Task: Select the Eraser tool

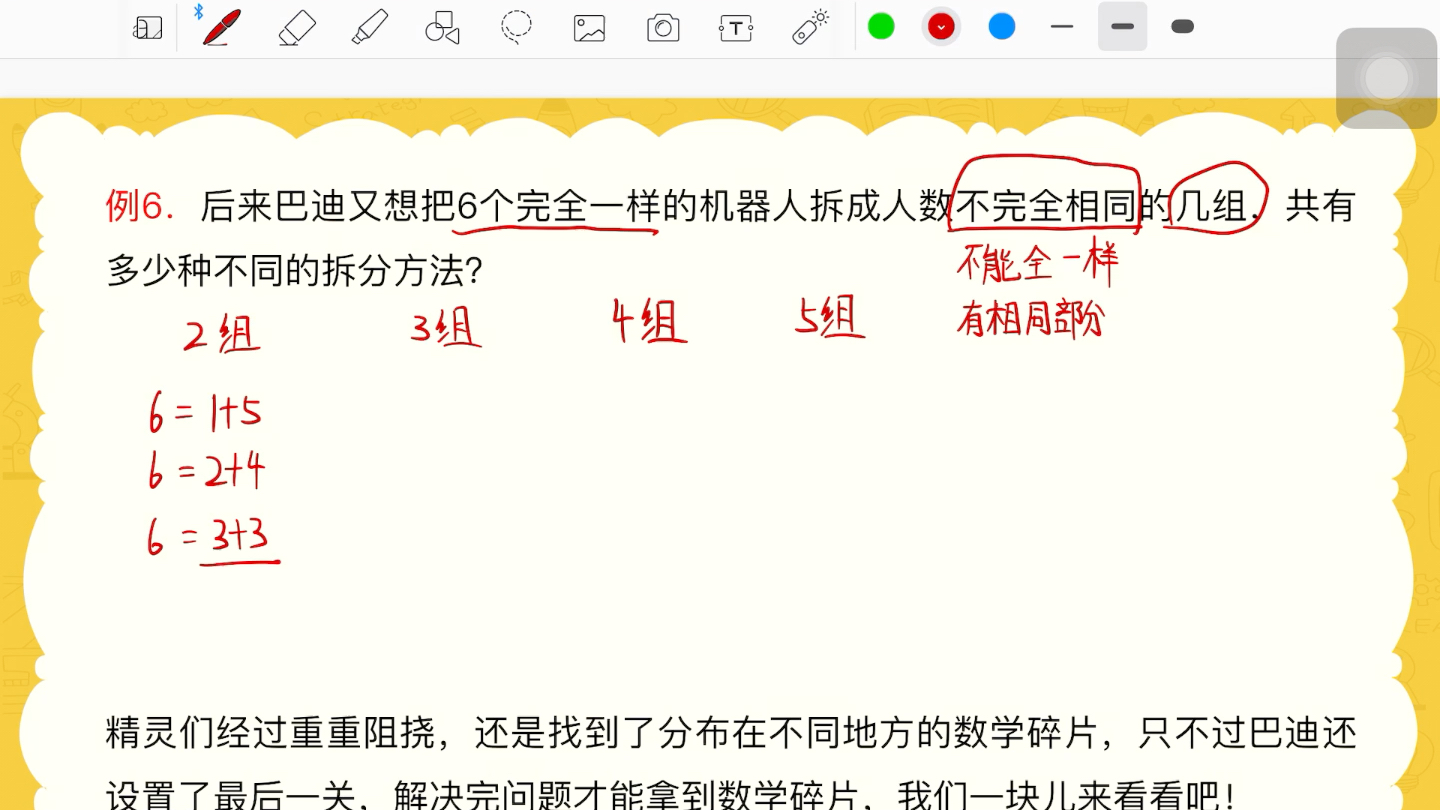Action: click(x=297, y=28)
